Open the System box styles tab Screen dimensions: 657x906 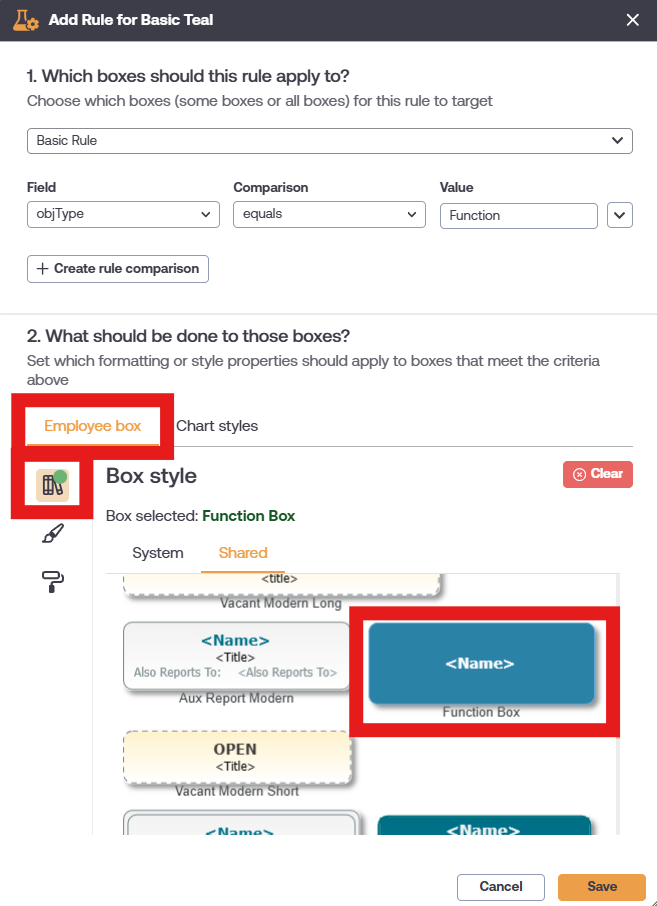click(158, 552)
